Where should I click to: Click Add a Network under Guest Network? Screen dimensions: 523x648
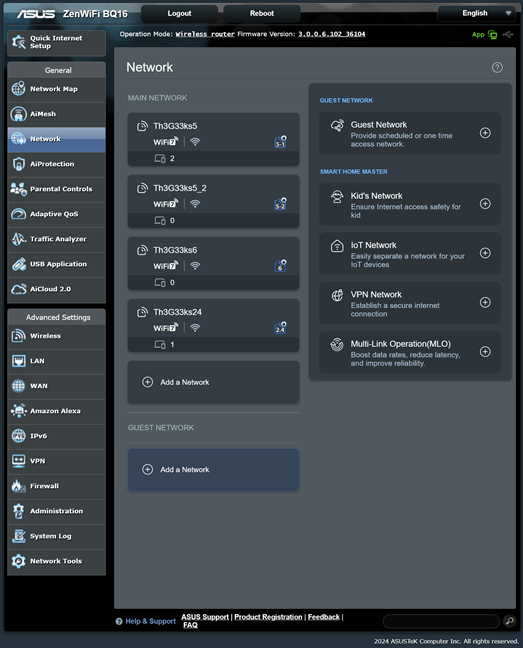(213, 470)
